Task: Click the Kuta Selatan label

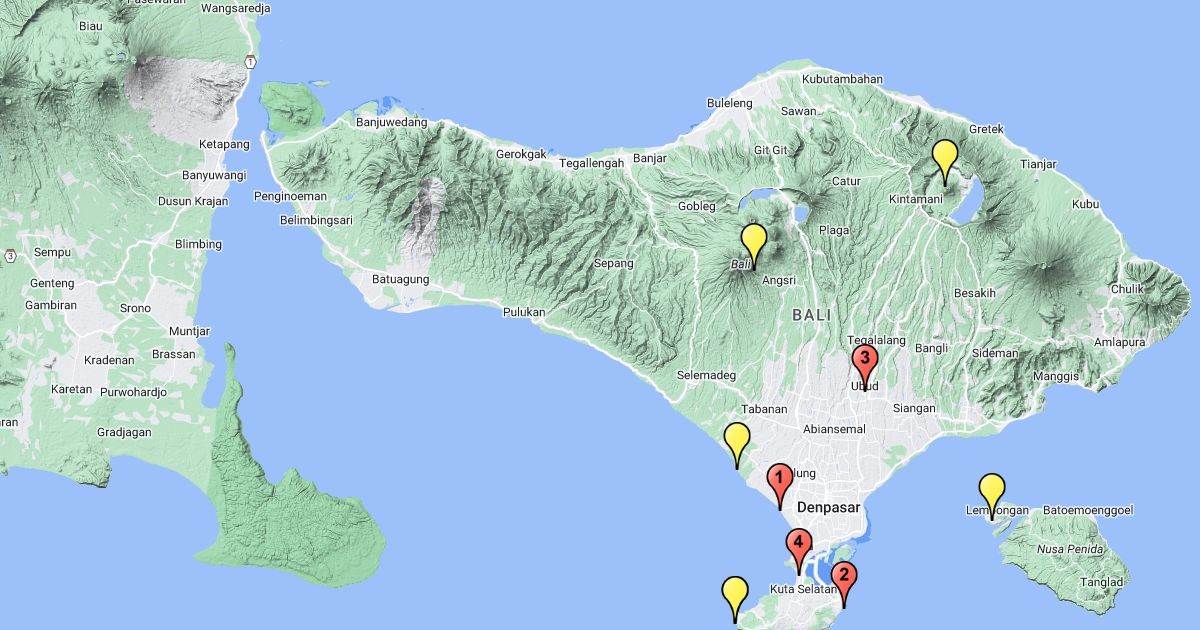Action: (x=802, y=590)
